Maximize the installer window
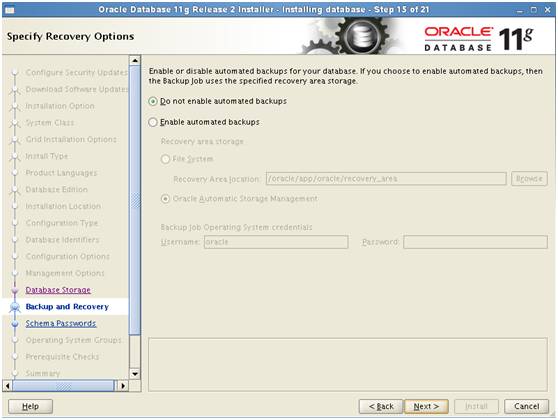The height and width of the screenshot is (420, 558). [533, 10]
